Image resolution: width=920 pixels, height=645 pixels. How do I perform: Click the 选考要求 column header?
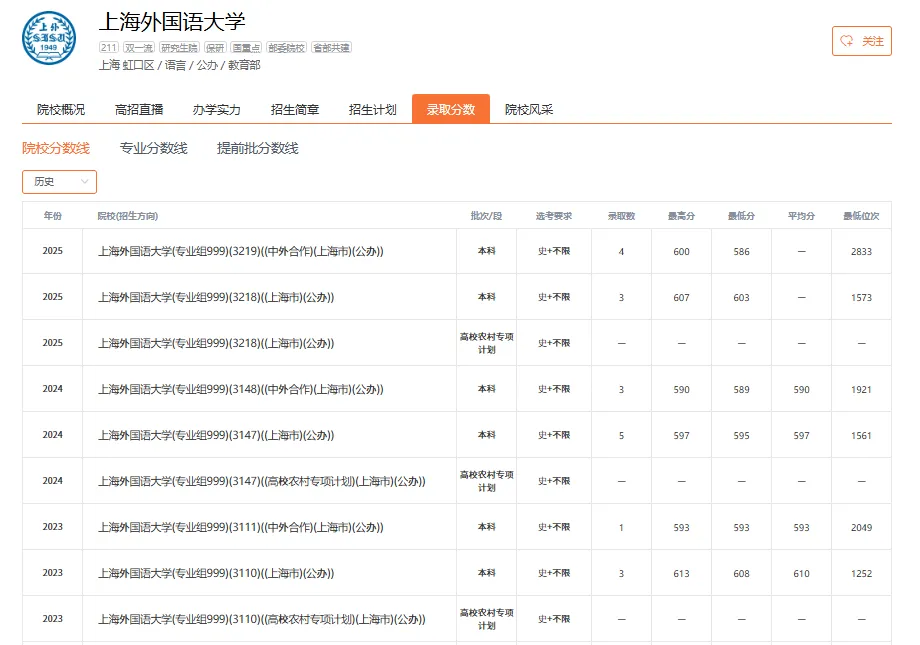point(554,216)
